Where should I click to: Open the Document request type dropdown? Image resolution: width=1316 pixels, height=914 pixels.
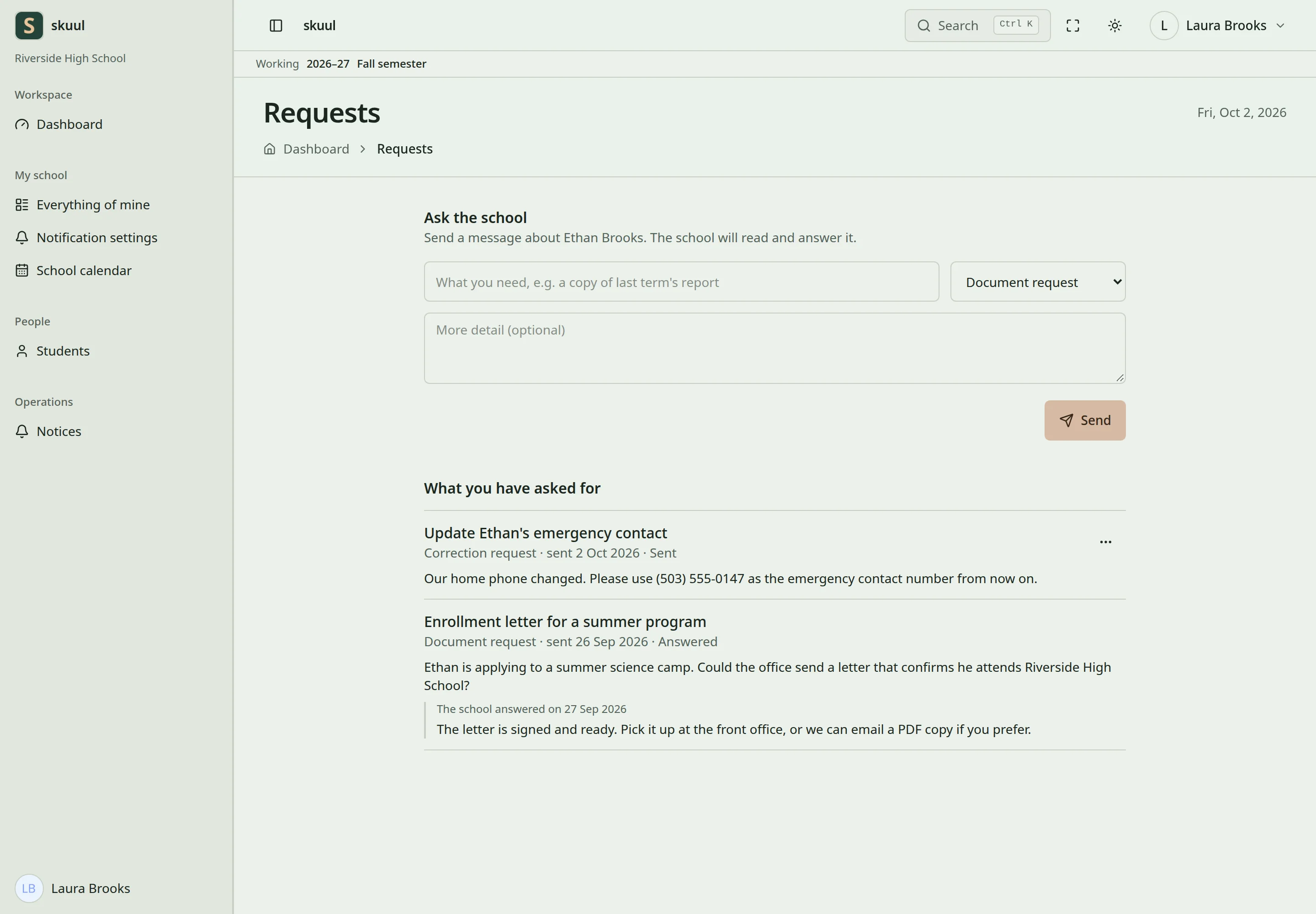pyautogui.click(x=1038, y=282)
